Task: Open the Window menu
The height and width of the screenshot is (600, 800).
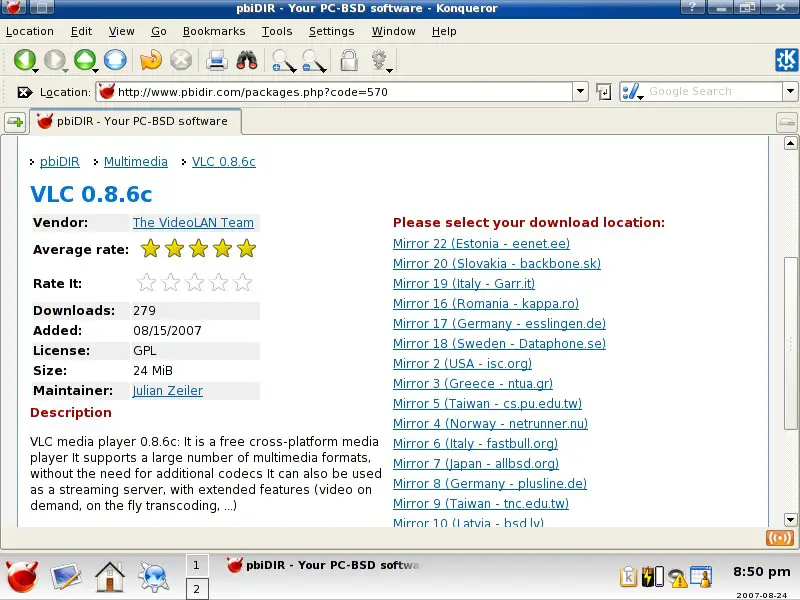Action: 393,31
